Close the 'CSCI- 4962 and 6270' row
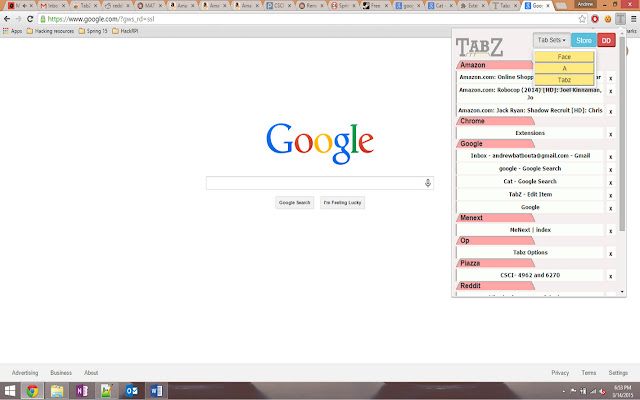Screen dimensions: 640x400 pos(611,276)
